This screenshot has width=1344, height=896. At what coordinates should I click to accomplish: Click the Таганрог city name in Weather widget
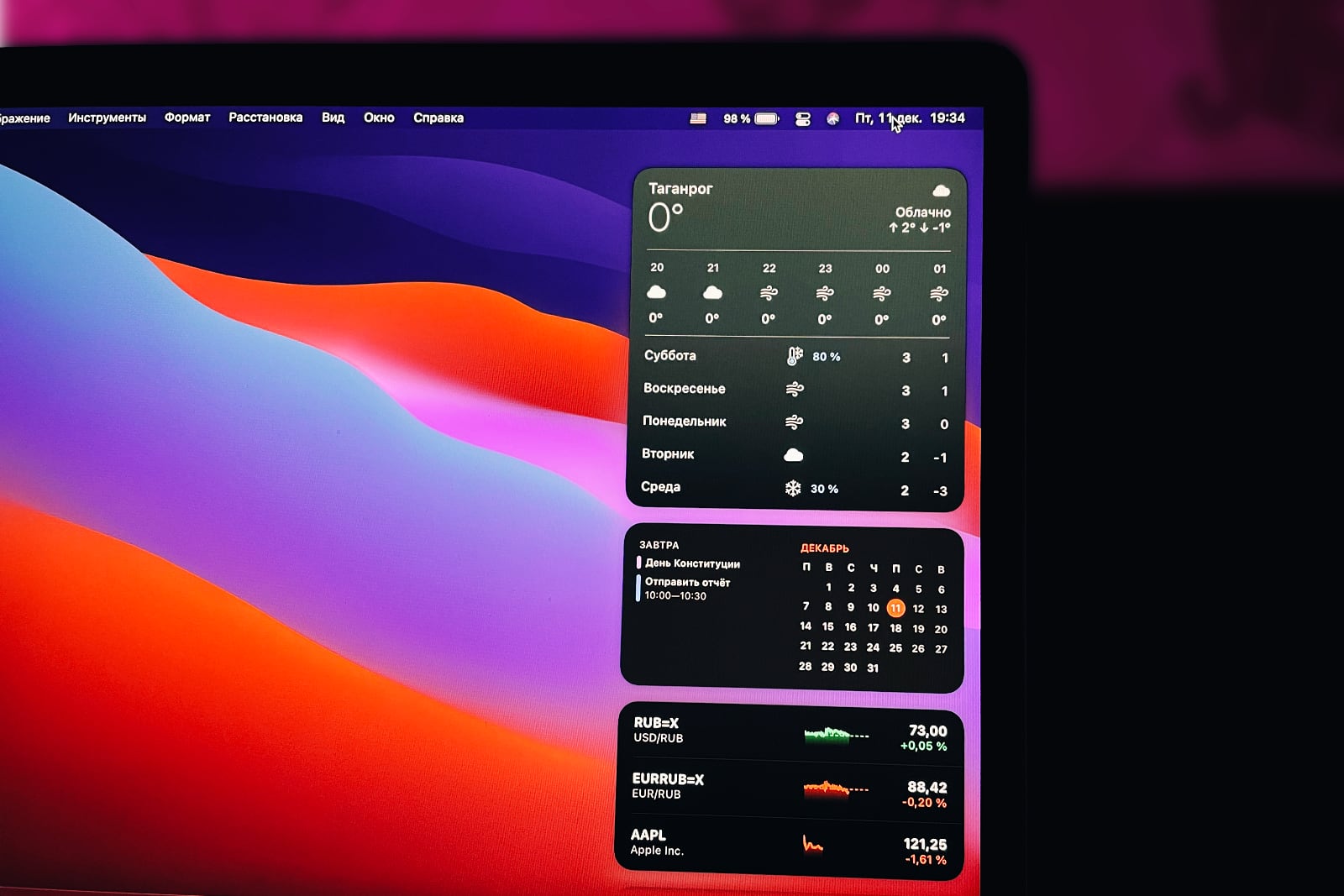click(680, 189)
